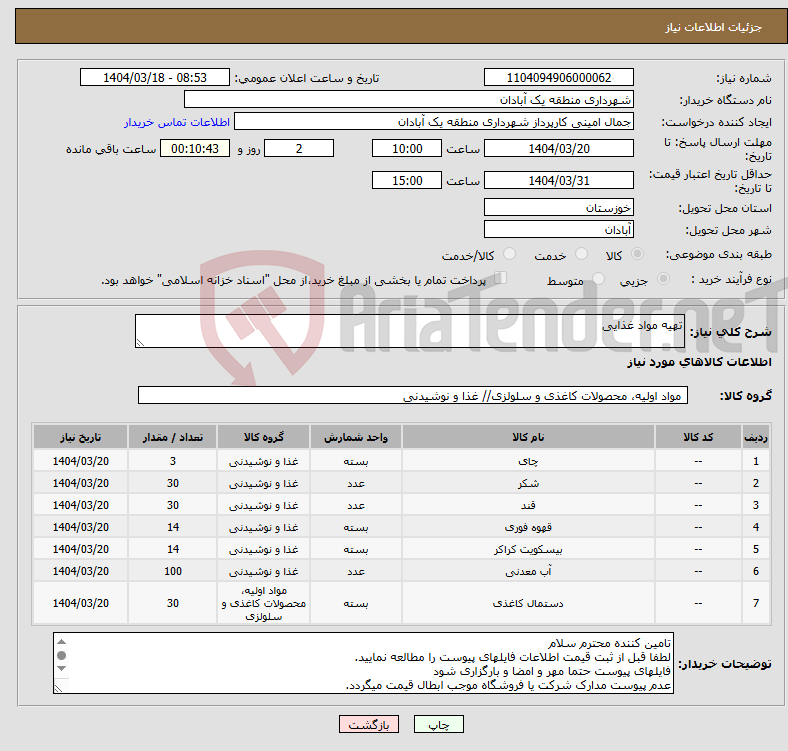This screenshot has height=751, width=788.
Task: Click the دستمال کاغذی item name cell
Action: [x=528, y=603]
